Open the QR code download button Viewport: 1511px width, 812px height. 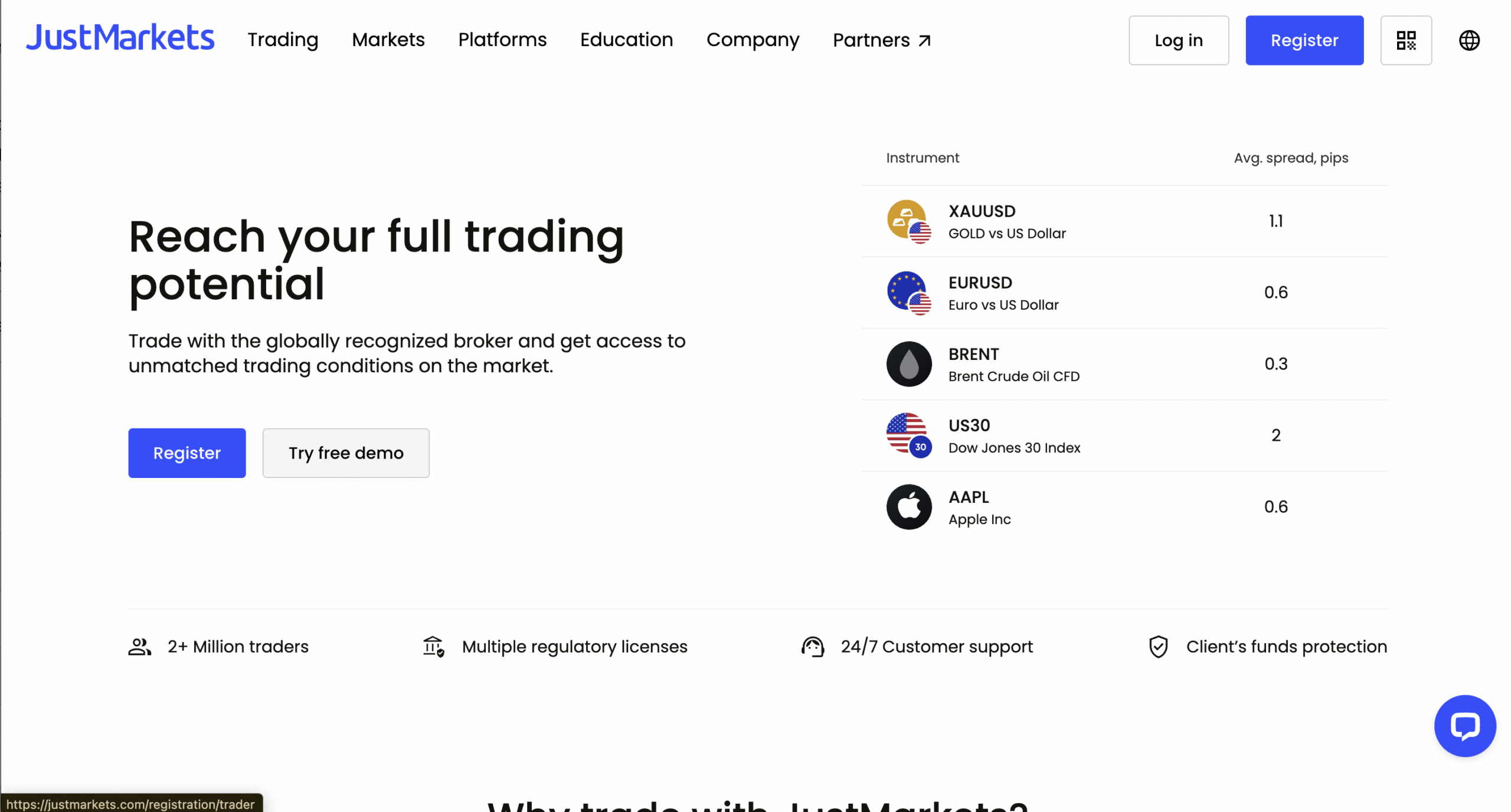tap(1405, 40)
